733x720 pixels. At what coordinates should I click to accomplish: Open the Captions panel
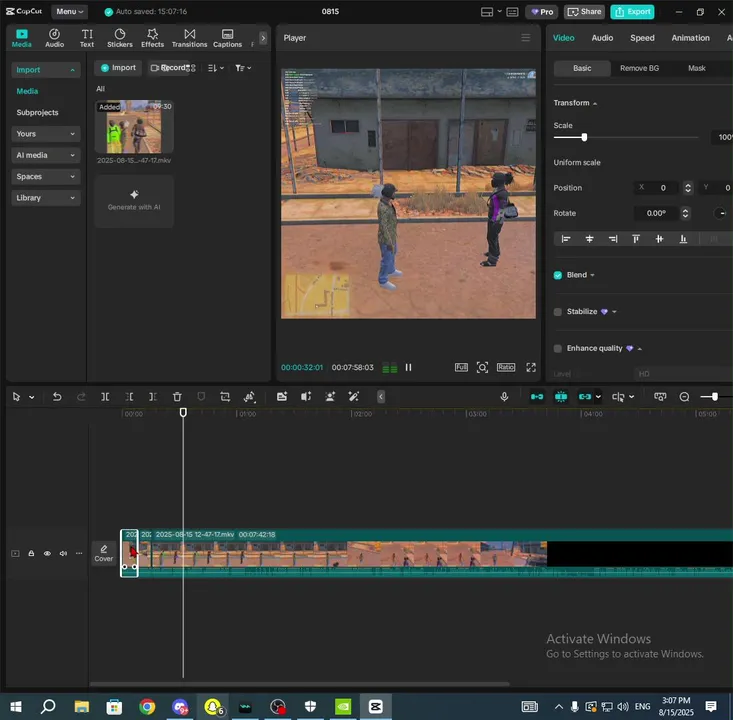coord(227,38)
